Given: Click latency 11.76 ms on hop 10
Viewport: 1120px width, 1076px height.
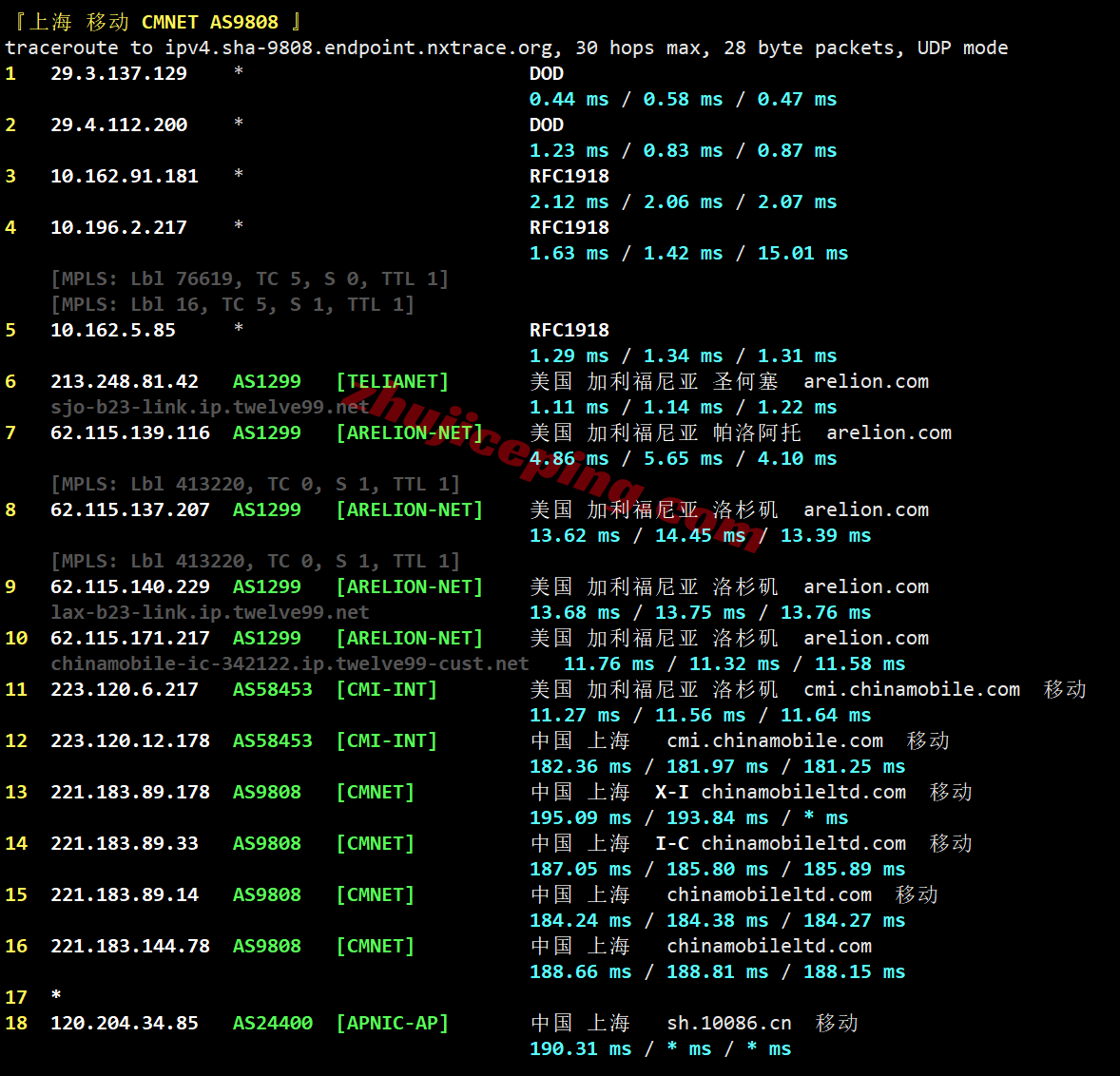Looking at the screenshot, I should 609,664.
